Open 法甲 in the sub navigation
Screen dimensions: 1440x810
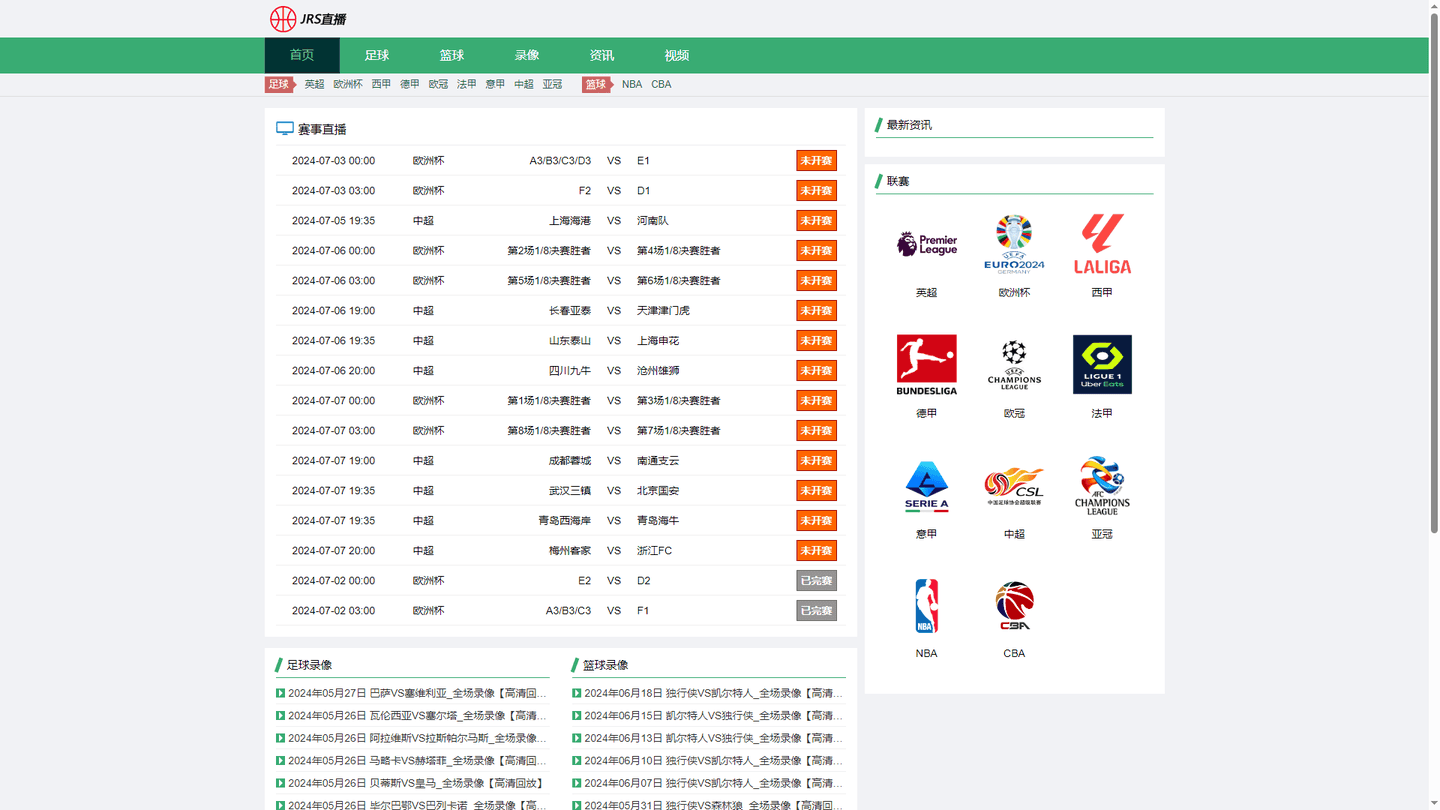pos(467,84)
